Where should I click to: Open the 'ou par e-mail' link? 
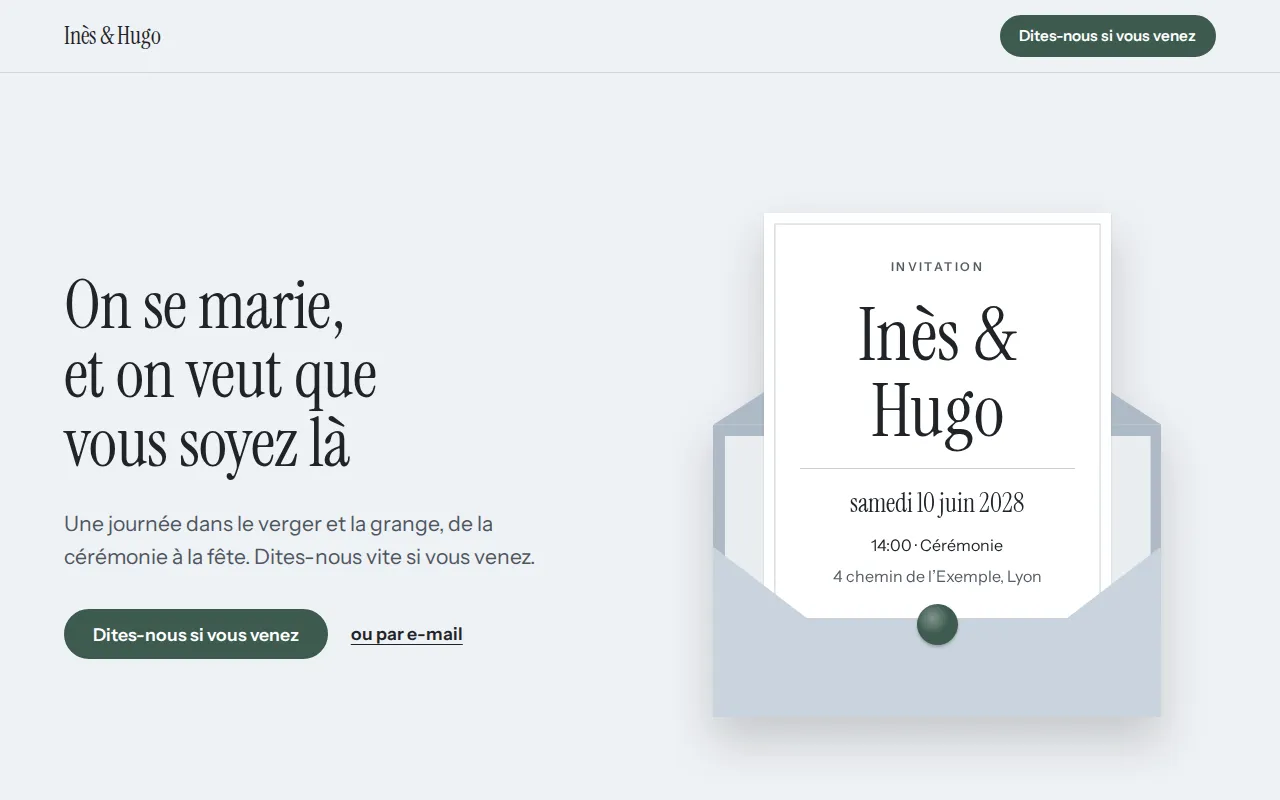coord(406,634)
